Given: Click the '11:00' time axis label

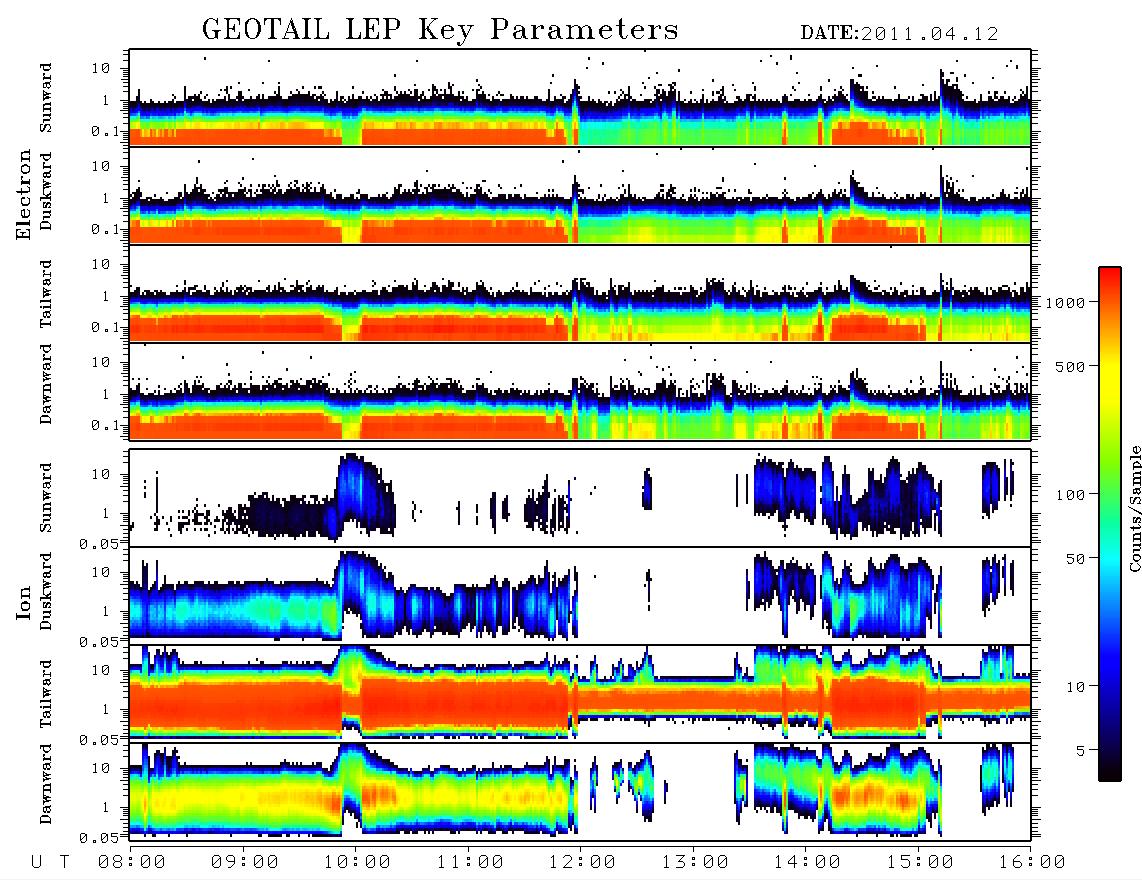Looking at the screenshot, I should [x=470, y=863].
